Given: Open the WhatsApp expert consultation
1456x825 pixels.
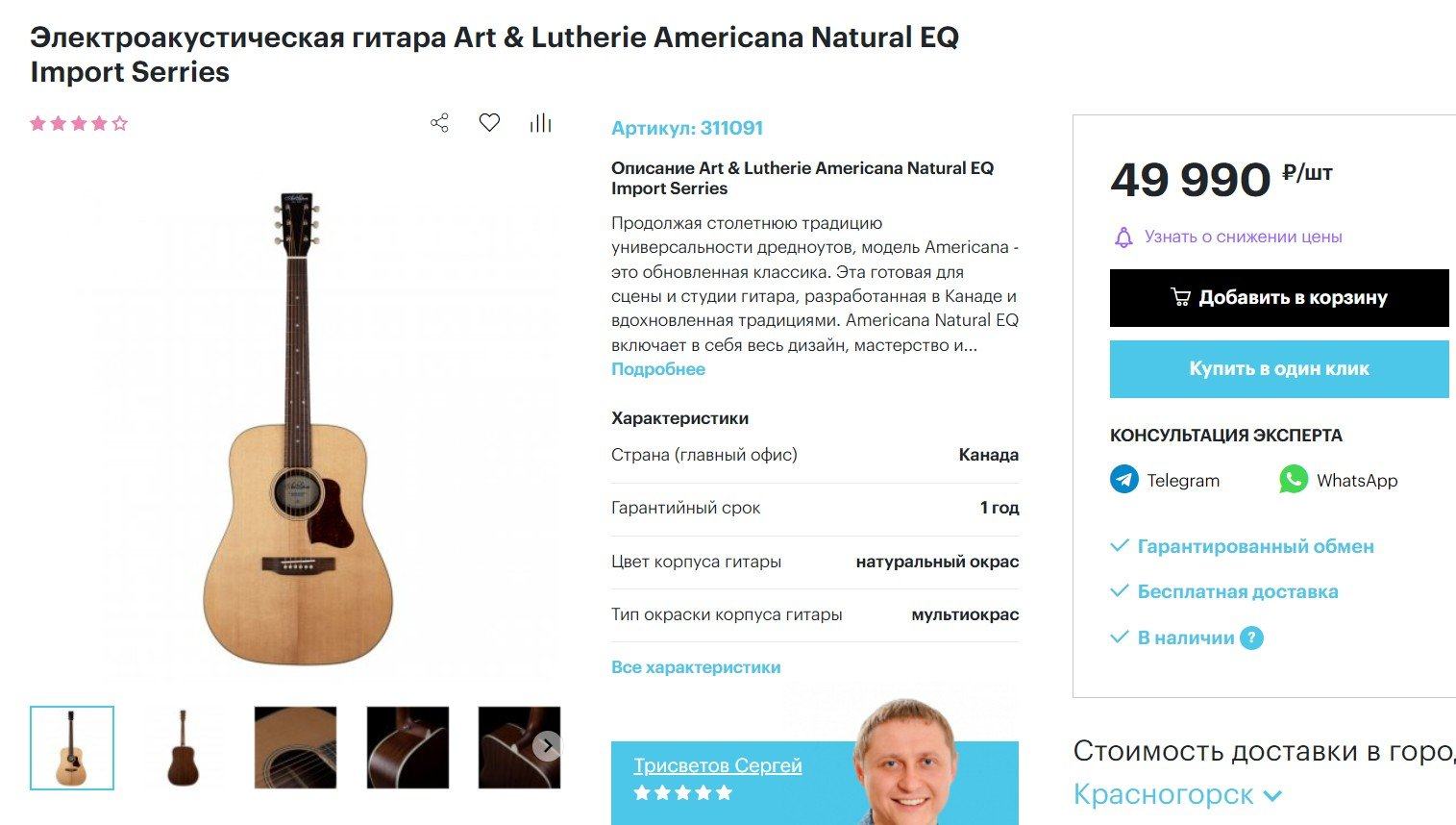Looking at the screenshot, I should click(x=1338, y=480).
